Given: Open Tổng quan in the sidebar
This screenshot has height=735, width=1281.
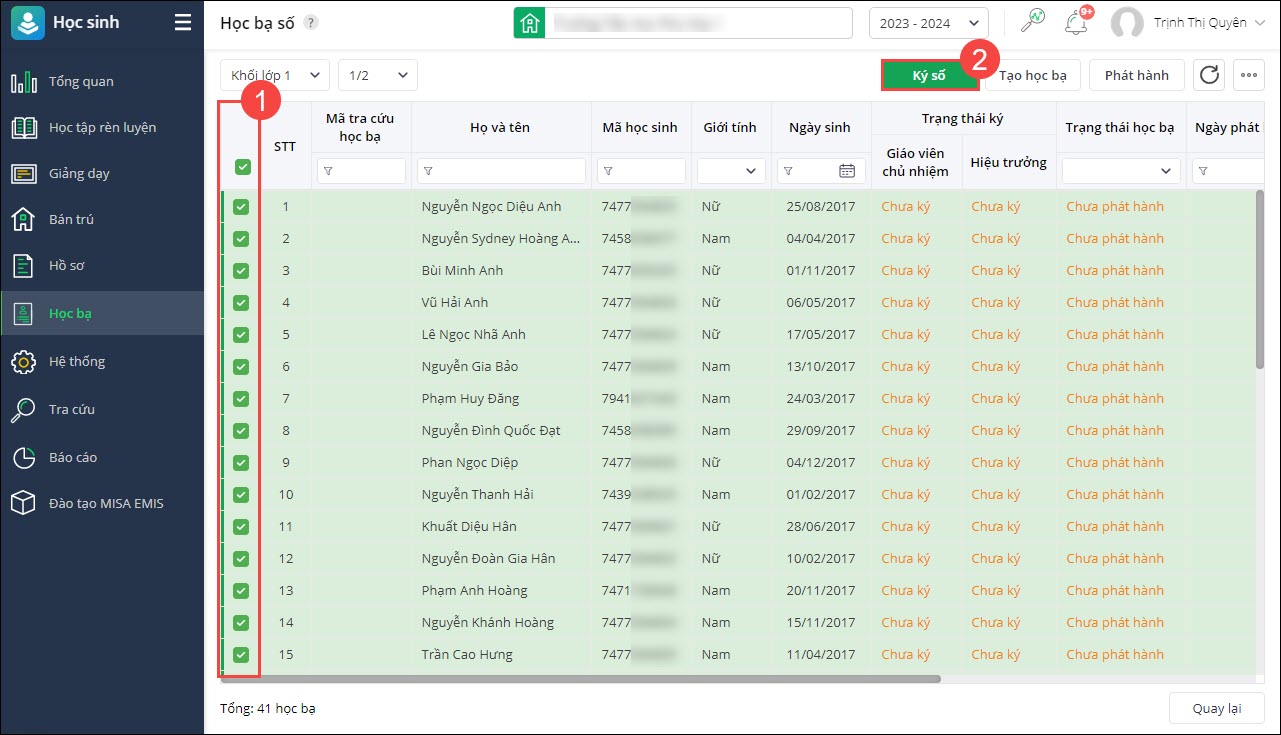Looking at the screenshot, I should pos(81,82).
